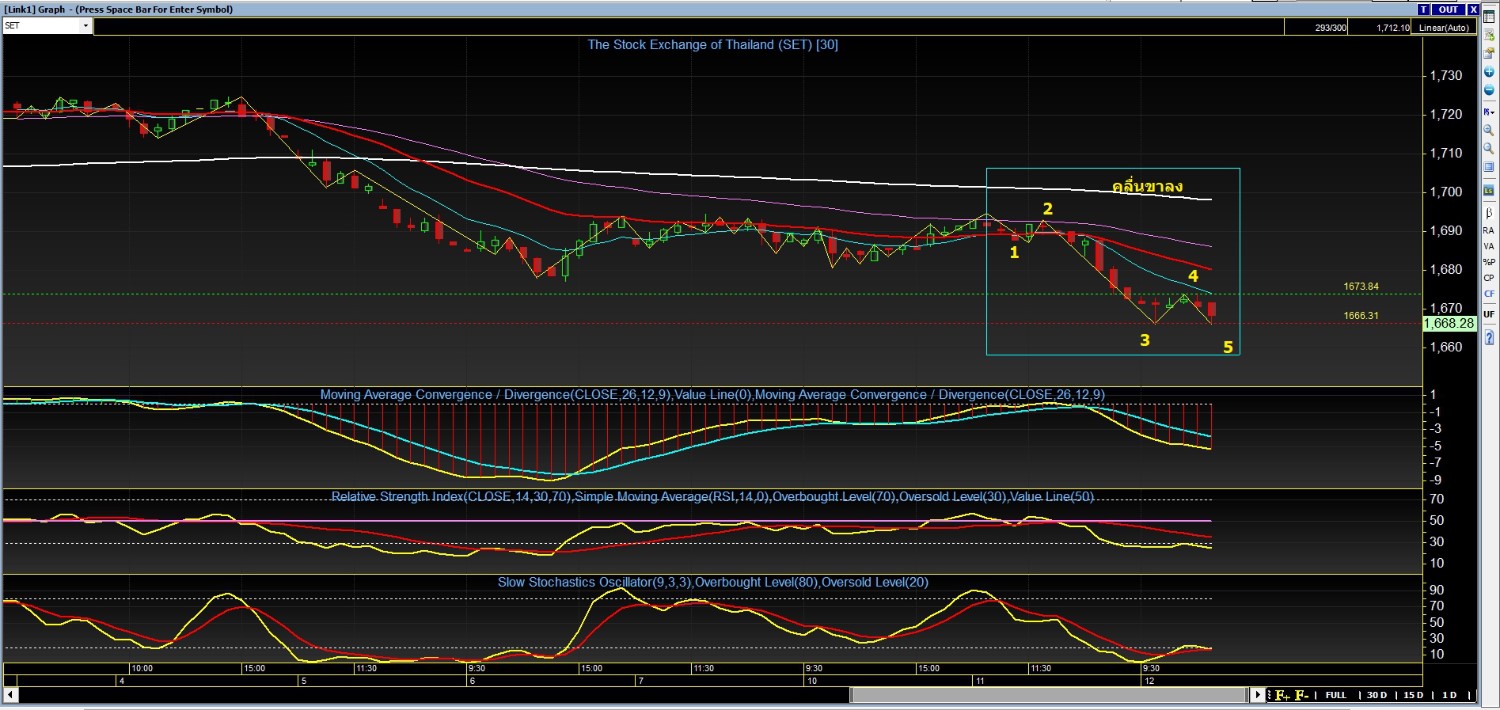Click the VA icon in sidebar
This screenshot has height=710, width=1500.
click(x=1489, y=246)
